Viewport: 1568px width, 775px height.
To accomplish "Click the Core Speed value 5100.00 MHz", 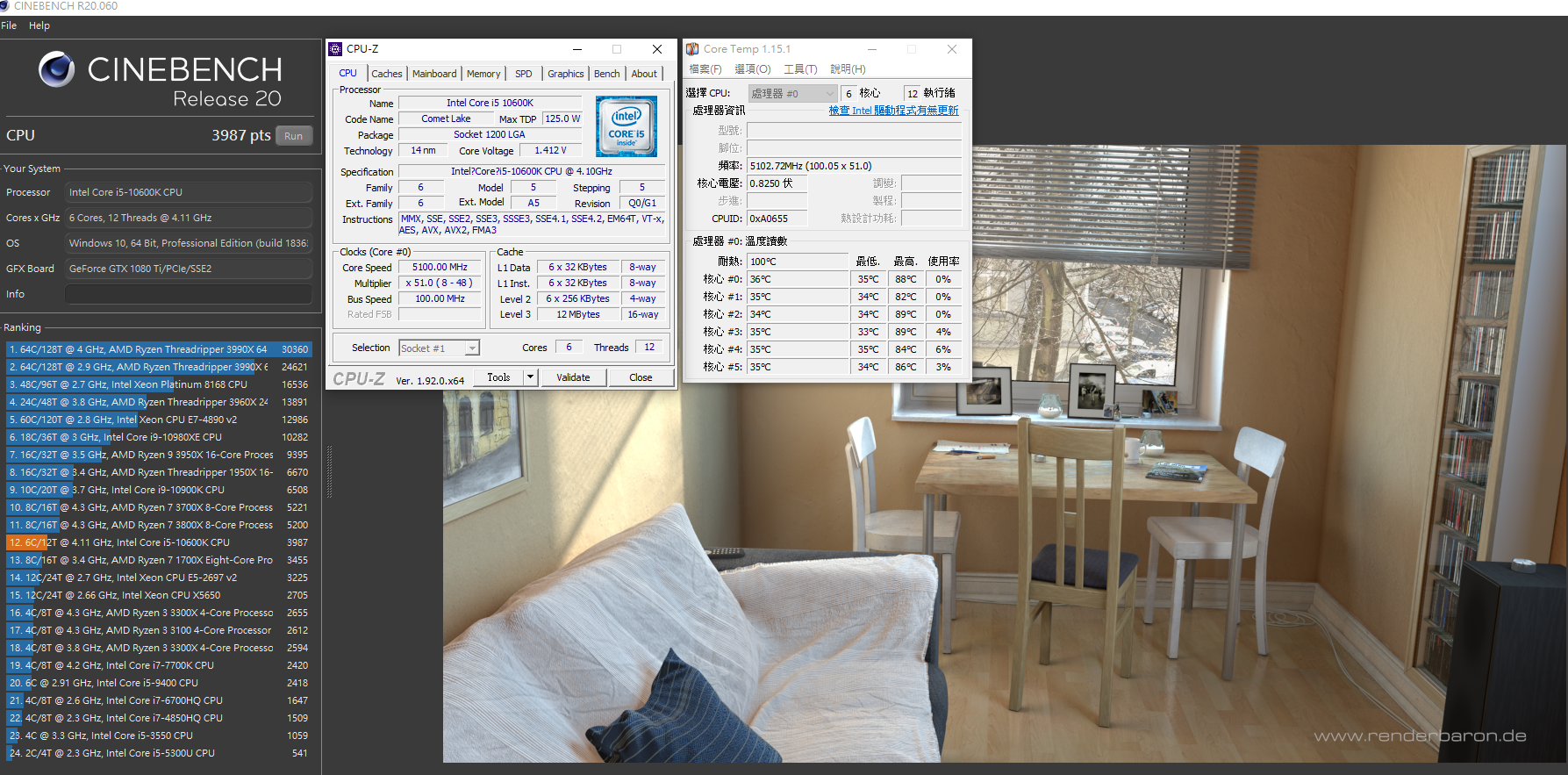I will (440, 267).
